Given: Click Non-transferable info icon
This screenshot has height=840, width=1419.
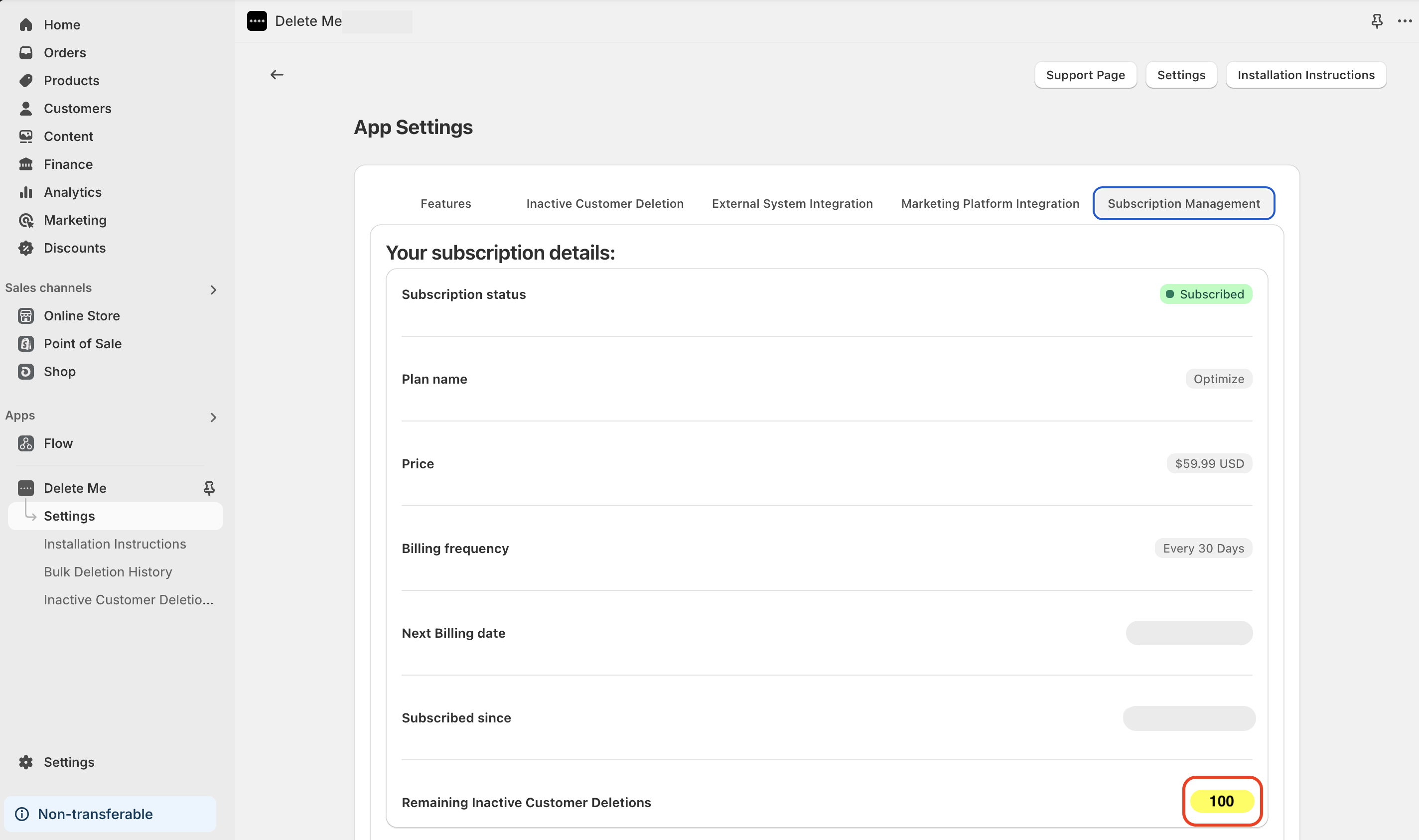Looking at the screenshot, I should click(x=21, y=814).
